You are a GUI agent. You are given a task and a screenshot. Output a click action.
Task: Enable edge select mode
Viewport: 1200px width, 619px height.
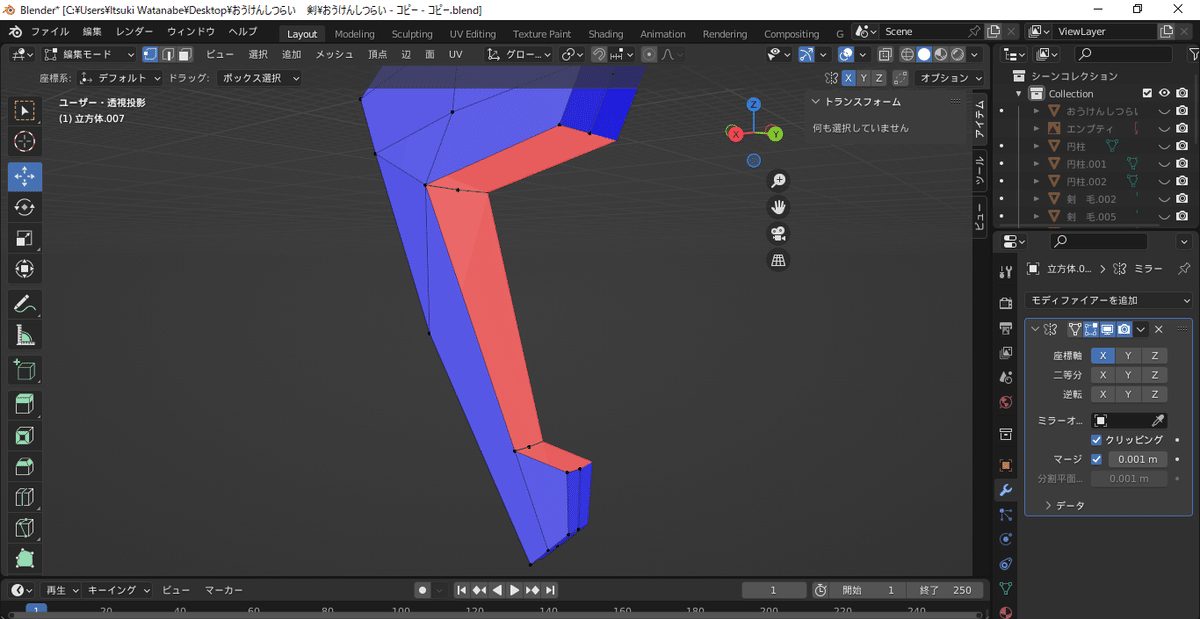[x=167, y=54]
